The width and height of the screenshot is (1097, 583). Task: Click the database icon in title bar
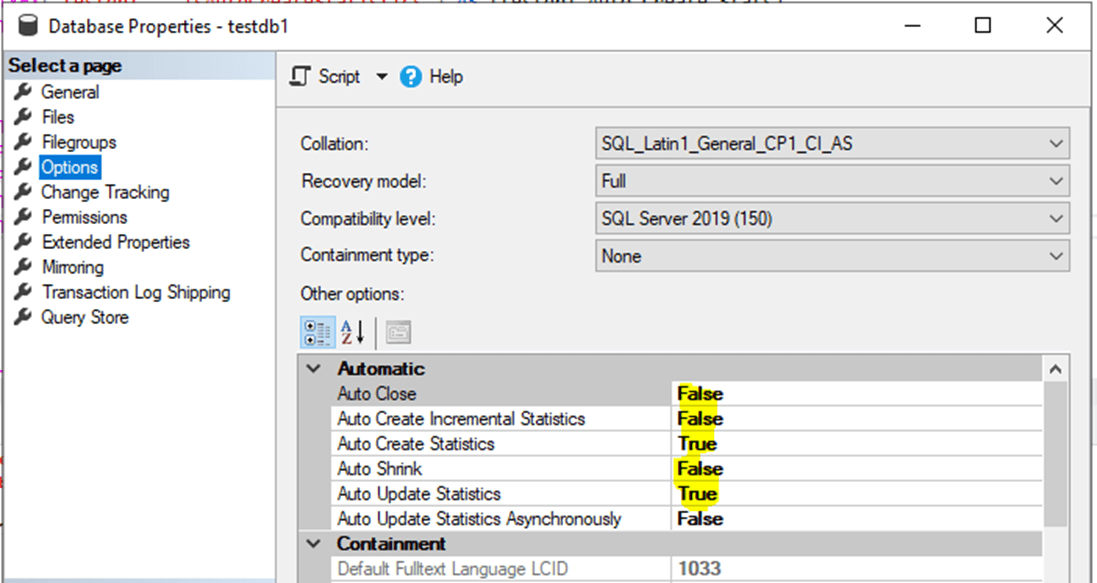28,26
